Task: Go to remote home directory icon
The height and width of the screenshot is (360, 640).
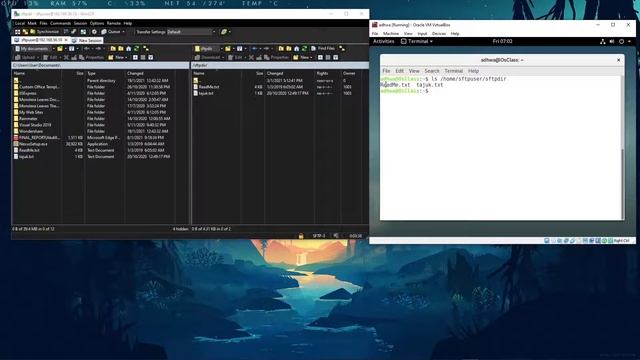Action: click(297, 49)
